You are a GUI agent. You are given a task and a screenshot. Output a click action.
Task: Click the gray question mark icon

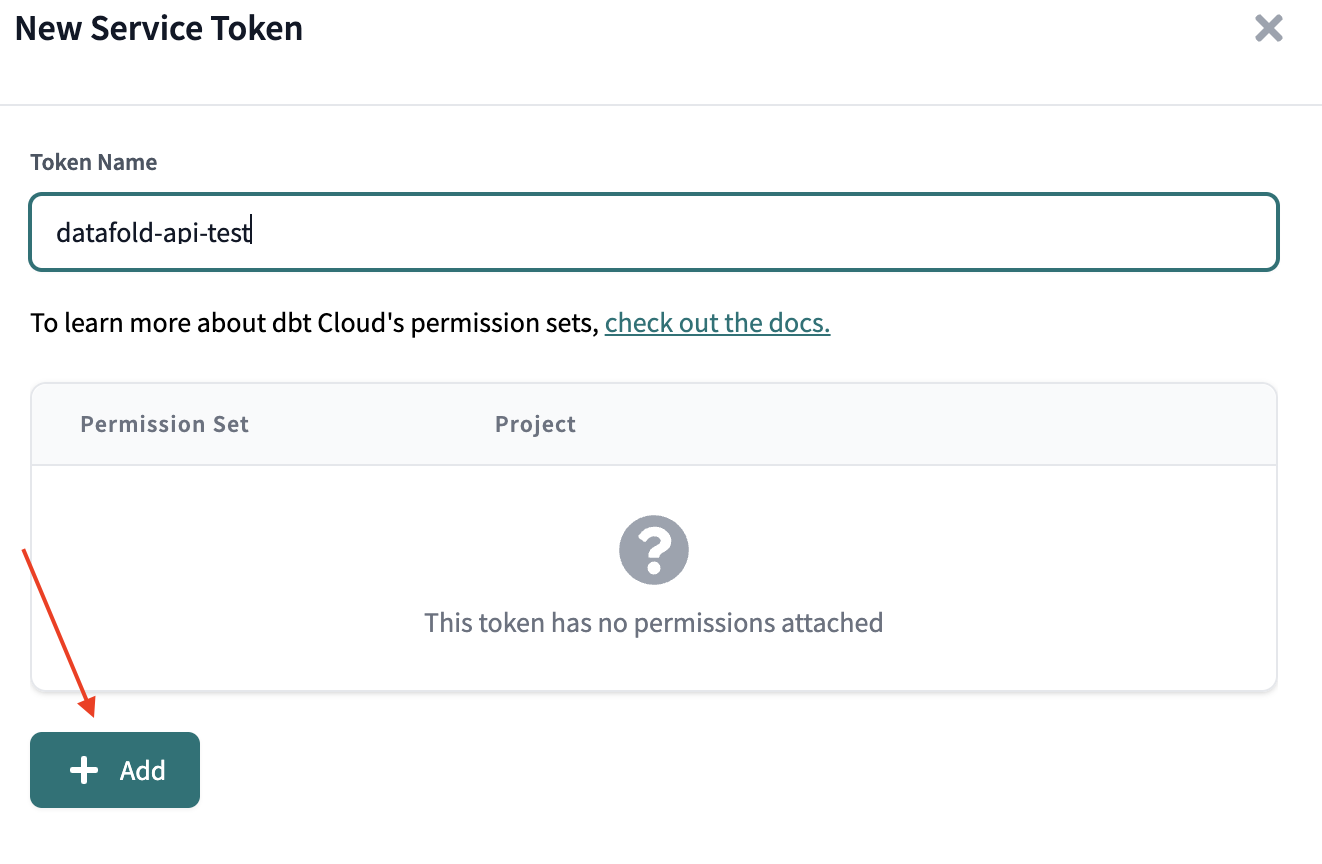[654, 550]
